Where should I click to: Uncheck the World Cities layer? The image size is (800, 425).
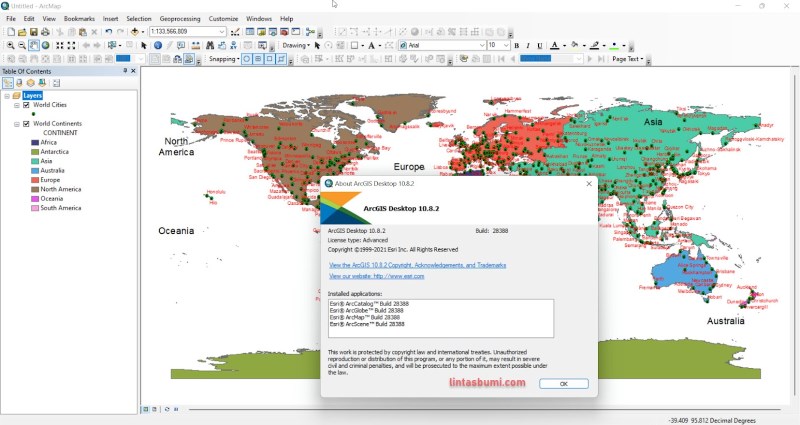(26, 105)
